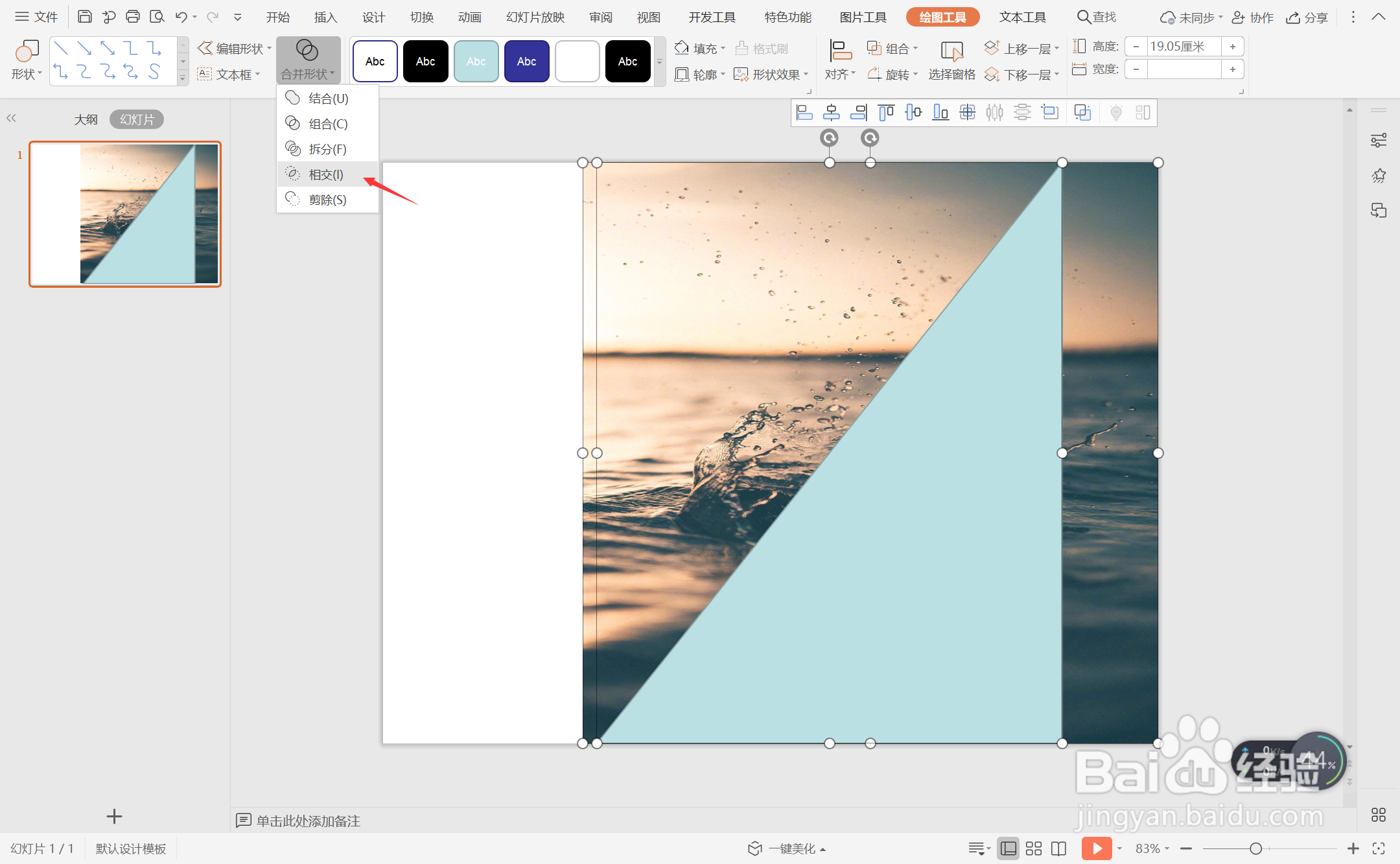The width and height of the screenshot is (1400, 864).
Task: Click the distribute horizontally floating icon
Action: pos(995,113)
